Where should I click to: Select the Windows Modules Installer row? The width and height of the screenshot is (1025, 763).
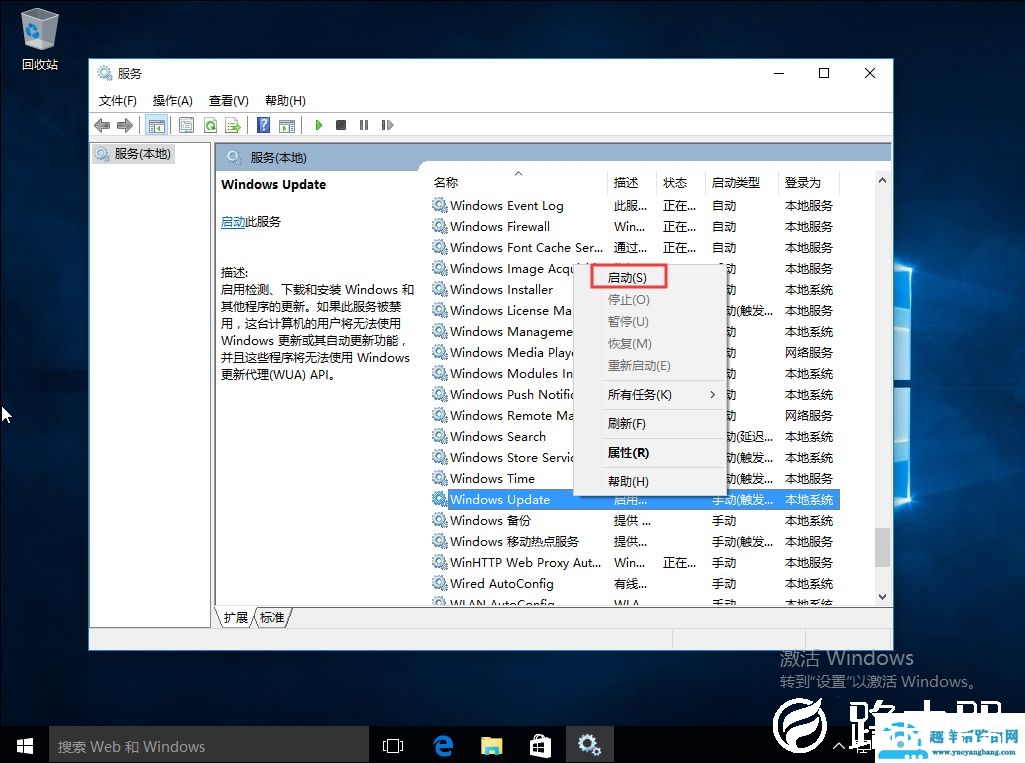click(502, 373)
